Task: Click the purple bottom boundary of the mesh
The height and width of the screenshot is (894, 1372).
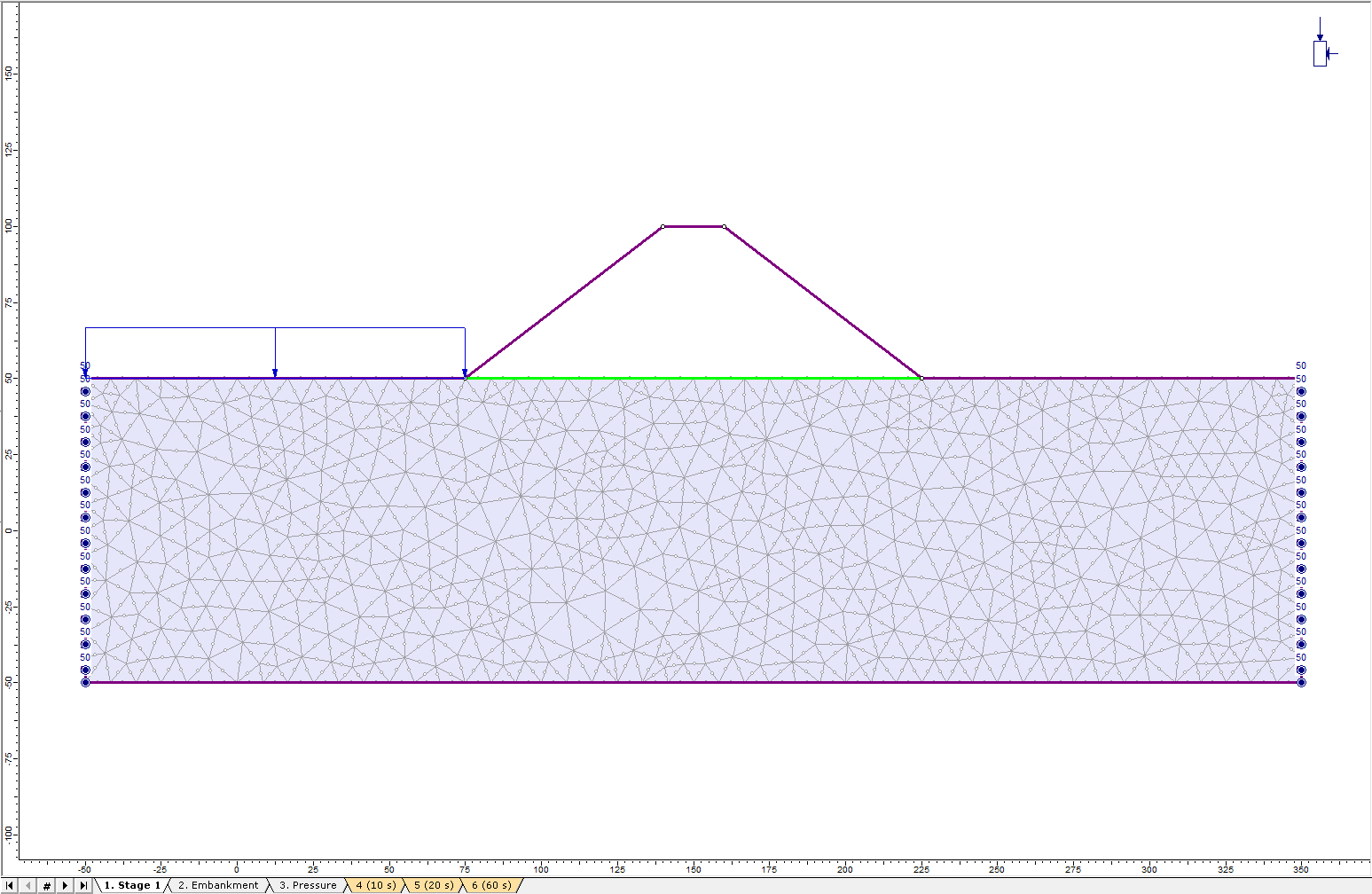Action: 692,682
